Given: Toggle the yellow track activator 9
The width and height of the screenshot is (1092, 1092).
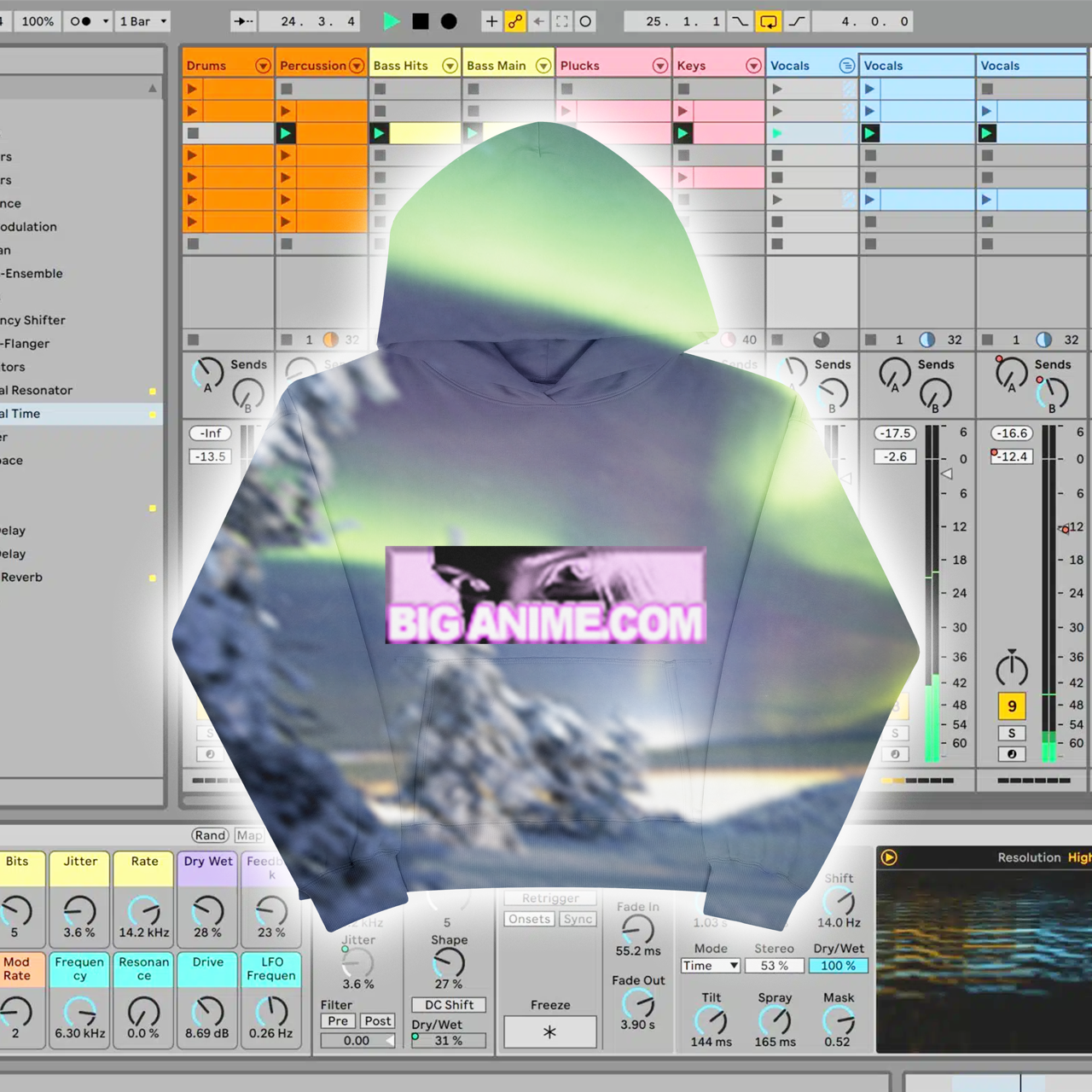Looking at the screenshot, I should (1012, 706).
